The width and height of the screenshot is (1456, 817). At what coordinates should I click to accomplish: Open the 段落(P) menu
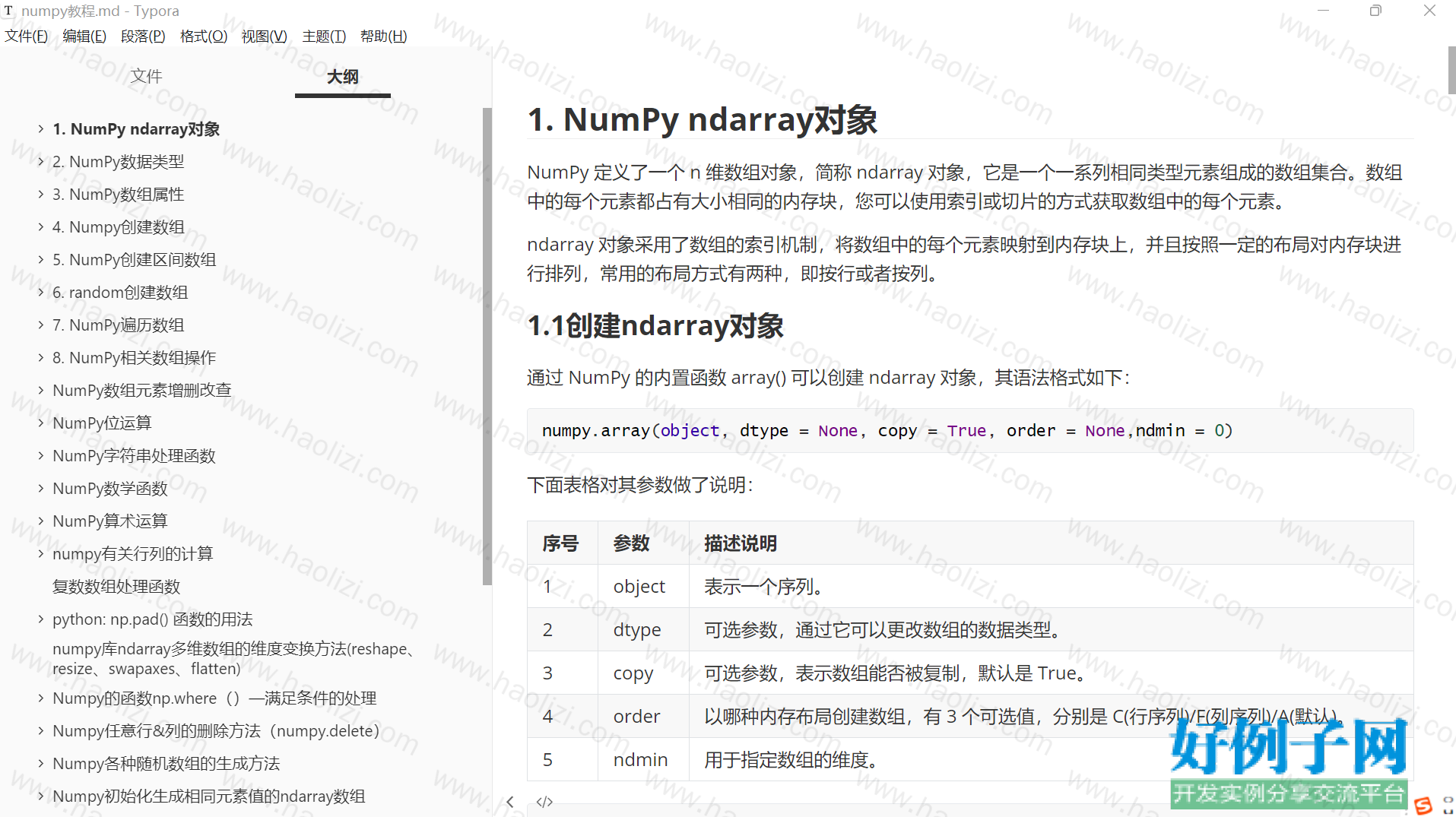click(x=143, y=36)
